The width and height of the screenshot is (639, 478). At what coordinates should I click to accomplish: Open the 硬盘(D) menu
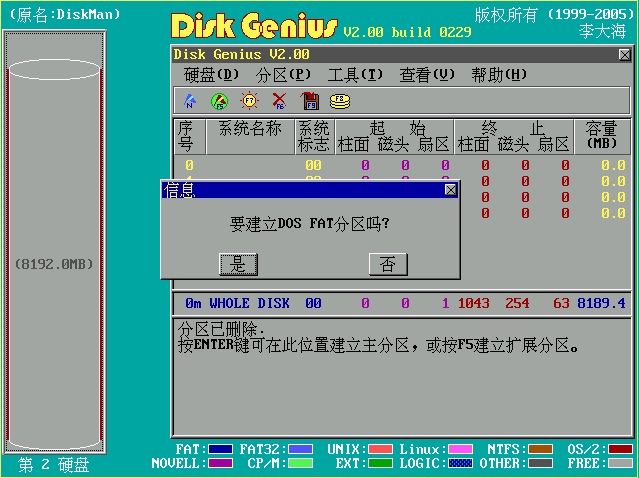(211, 75)
